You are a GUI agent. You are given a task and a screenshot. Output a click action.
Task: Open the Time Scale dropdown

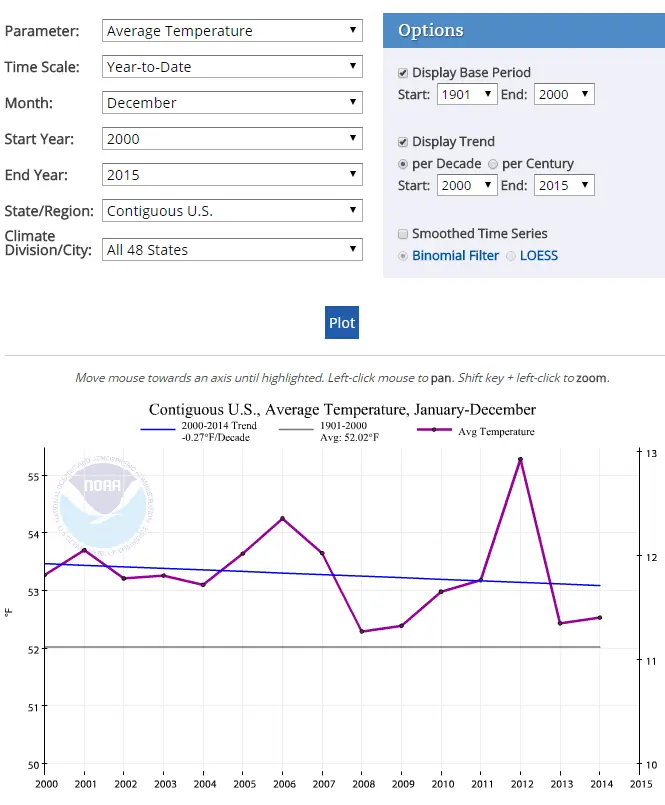point(232,67)
